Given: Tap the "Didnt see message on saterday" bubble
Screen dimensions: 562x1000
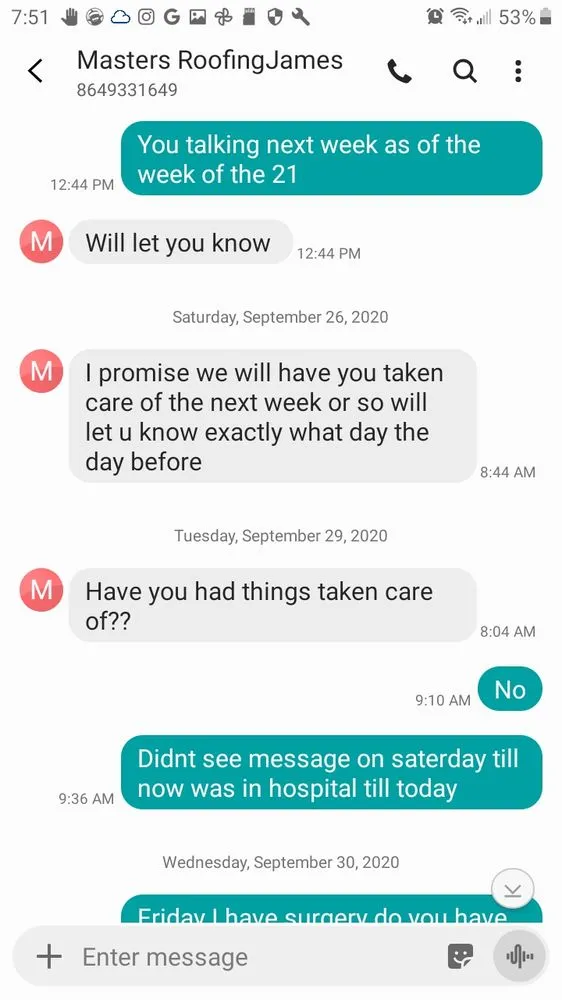Looking at the screenshot, I should 332,772.
